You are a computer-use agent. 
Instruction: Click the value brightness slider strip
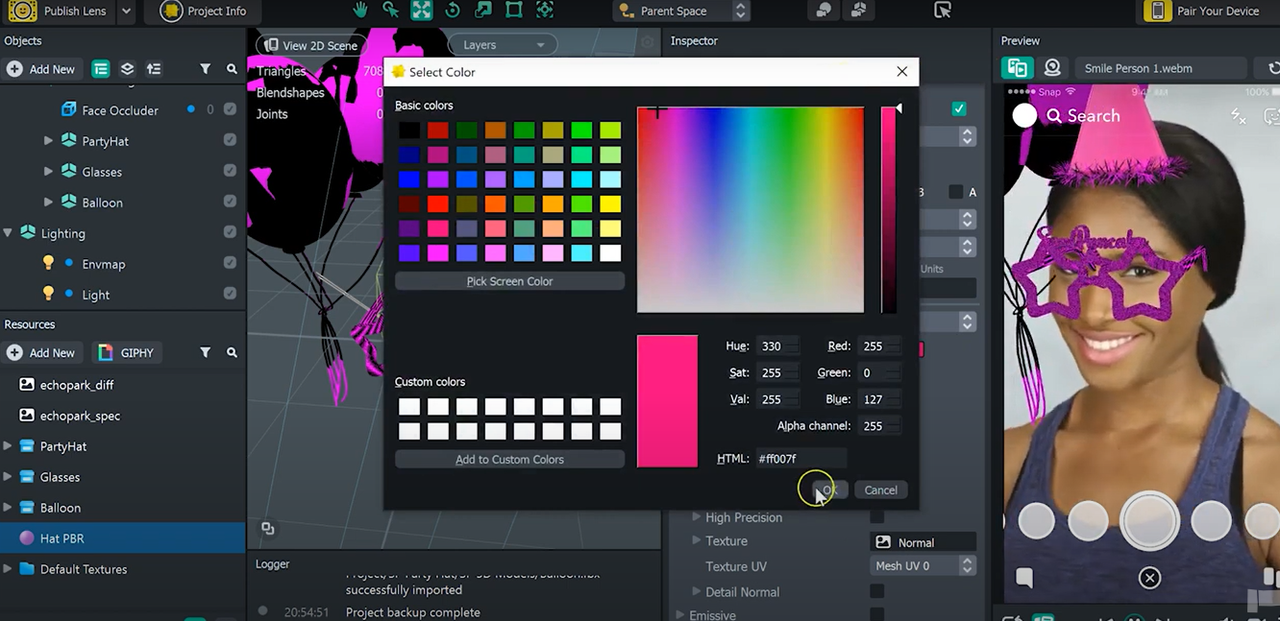(x=888, y=210)
